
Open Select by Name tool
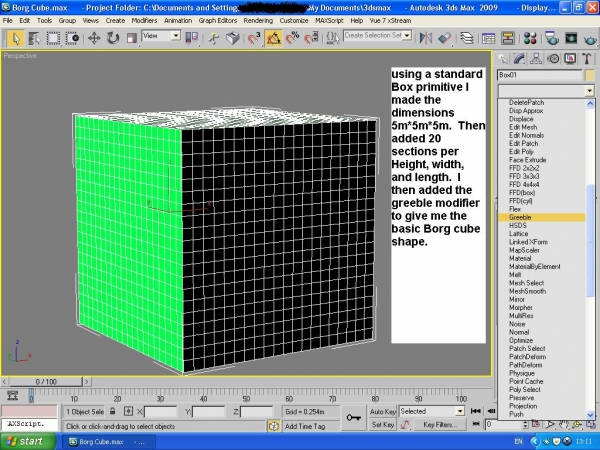tap(34, 38)
